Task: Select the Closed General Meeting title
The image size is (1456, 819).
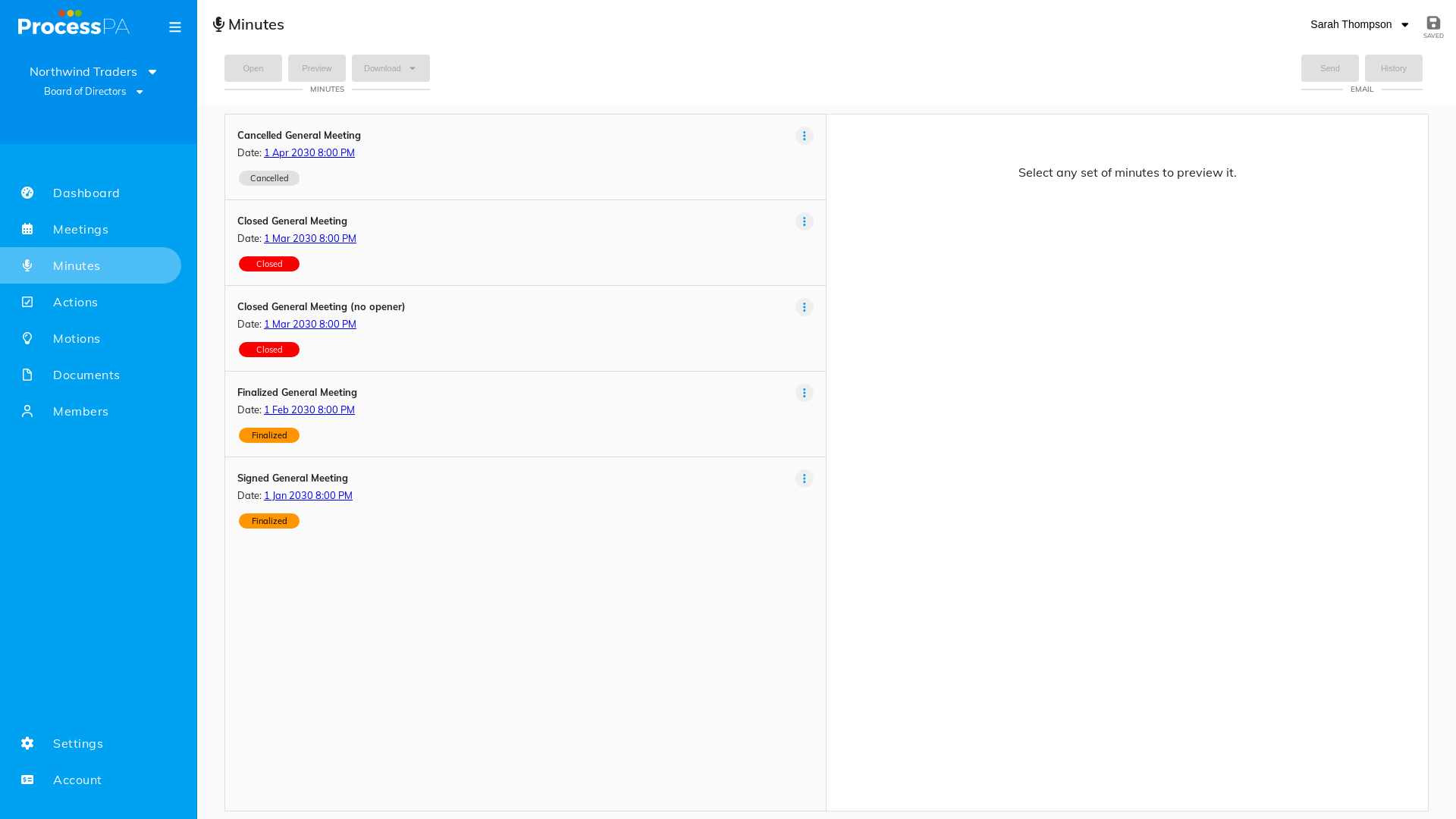Action: [x=292, y=221]
